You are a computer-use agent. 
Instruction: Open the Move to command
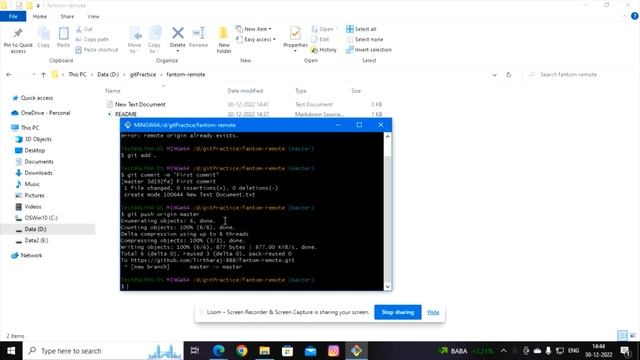(134, 40)
